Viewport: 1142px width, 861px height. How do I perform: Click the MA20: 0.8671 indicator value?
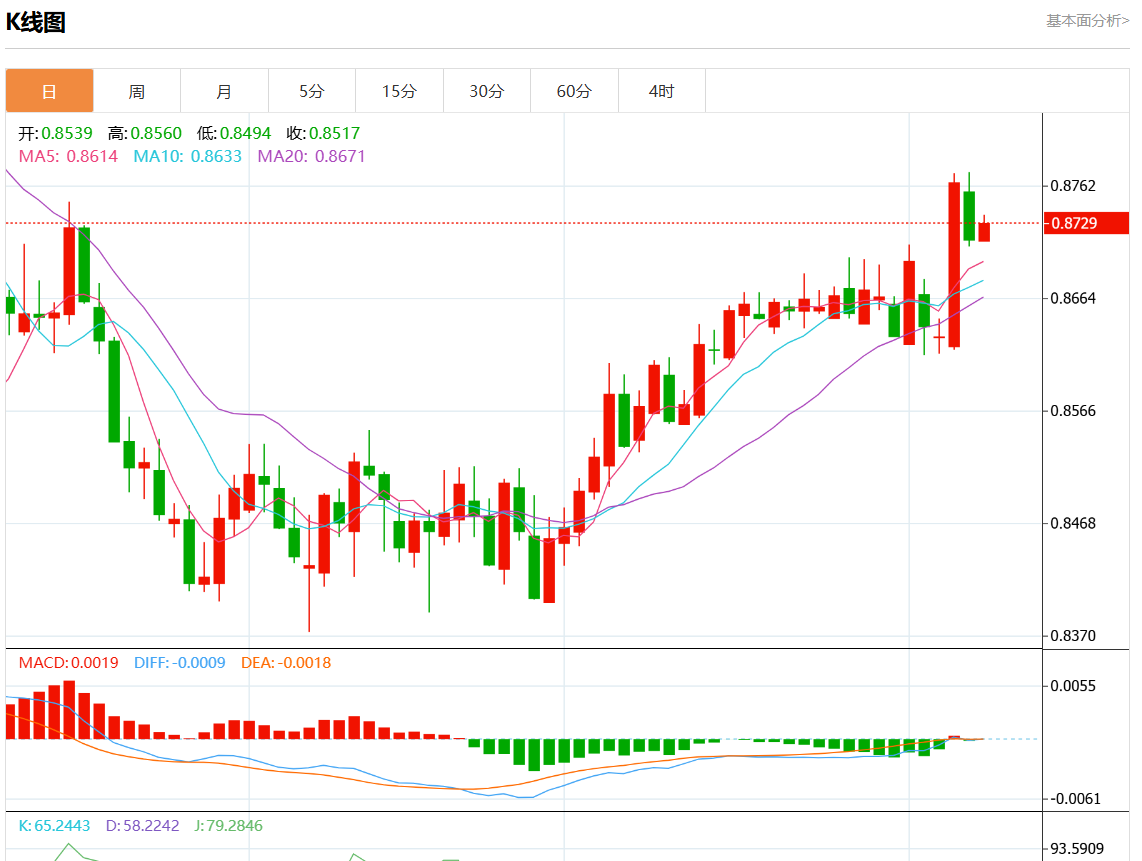coord(311,156)
